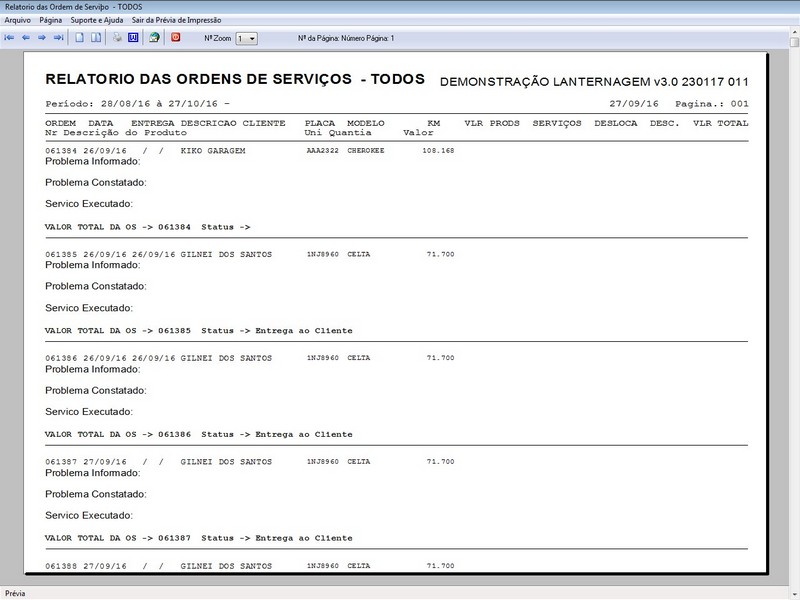Screen dimensions: 800x600
Task: Click the PLACA column header
Action: pos(320,123)
